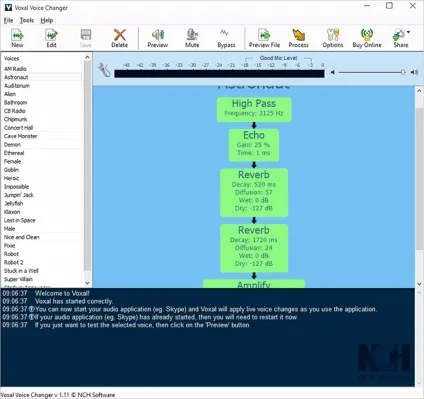The image size is (424, 399).
Task: Select the Cave Monster voice
Action: click(41, 136)
